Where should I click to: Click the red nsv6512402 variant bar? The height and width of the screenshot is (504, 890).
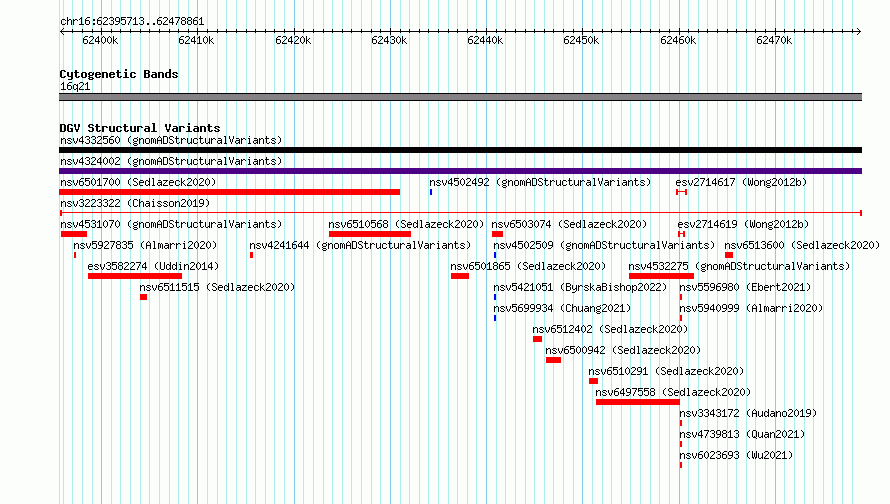tap(538, 339)
